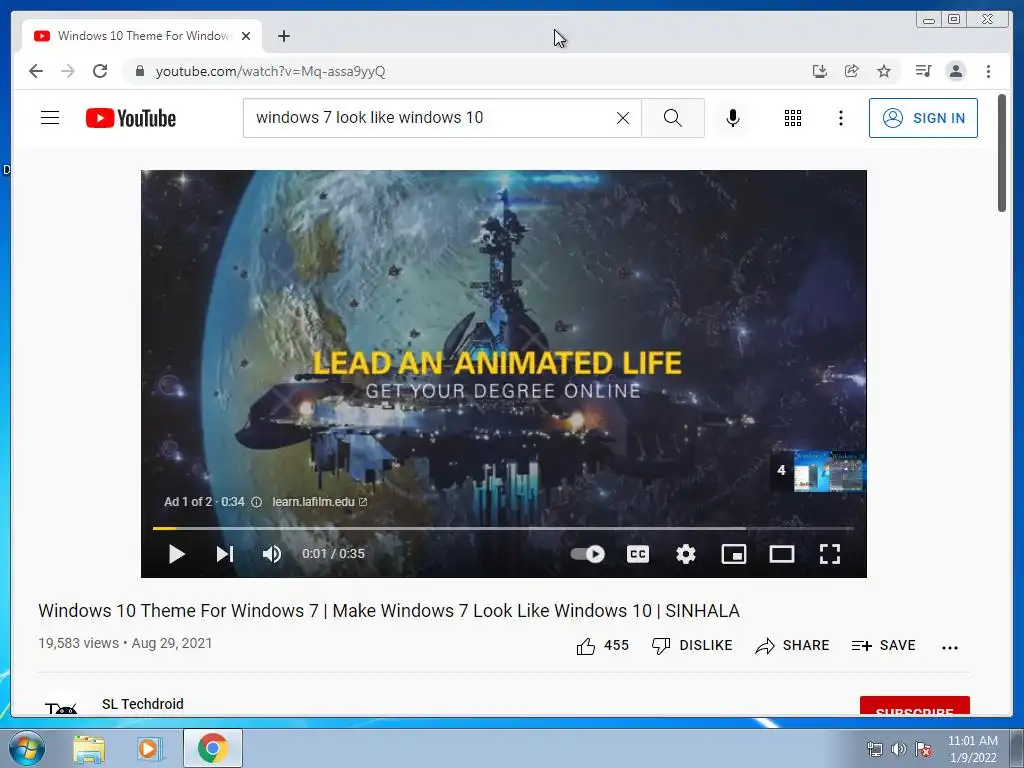Close the Windows 10 Theme YouTube tab
This screenshot has height=768, width=1024.
[x=246, y=36]
